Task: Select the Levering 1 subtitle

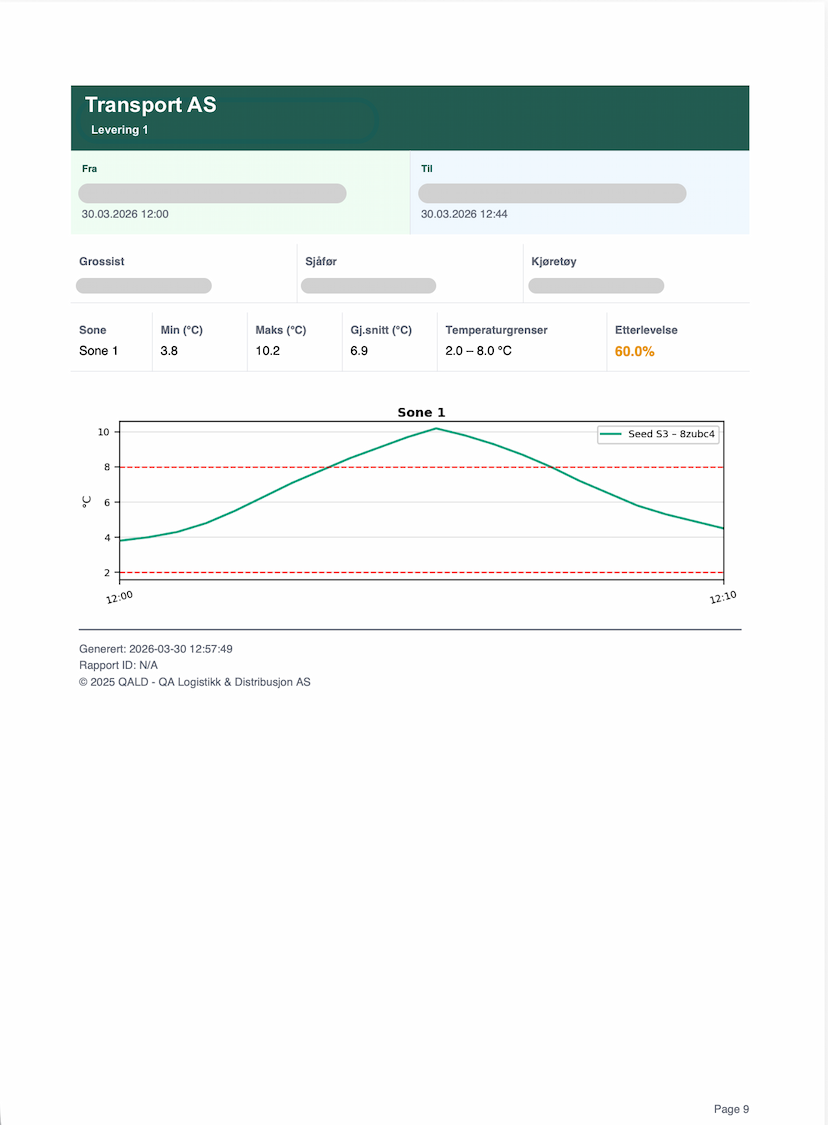Action: [x=119, y=130]
